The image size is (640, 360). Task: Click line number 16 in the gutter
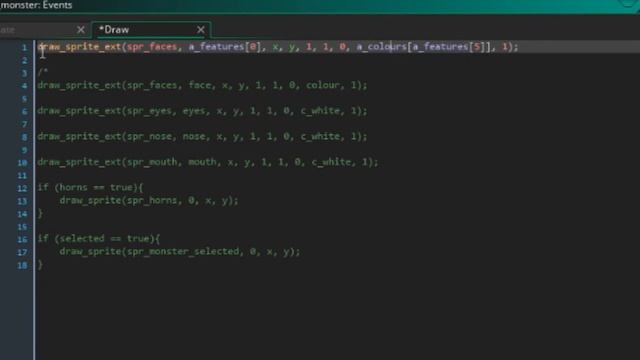pyautogui.click(x=22, y=239)
